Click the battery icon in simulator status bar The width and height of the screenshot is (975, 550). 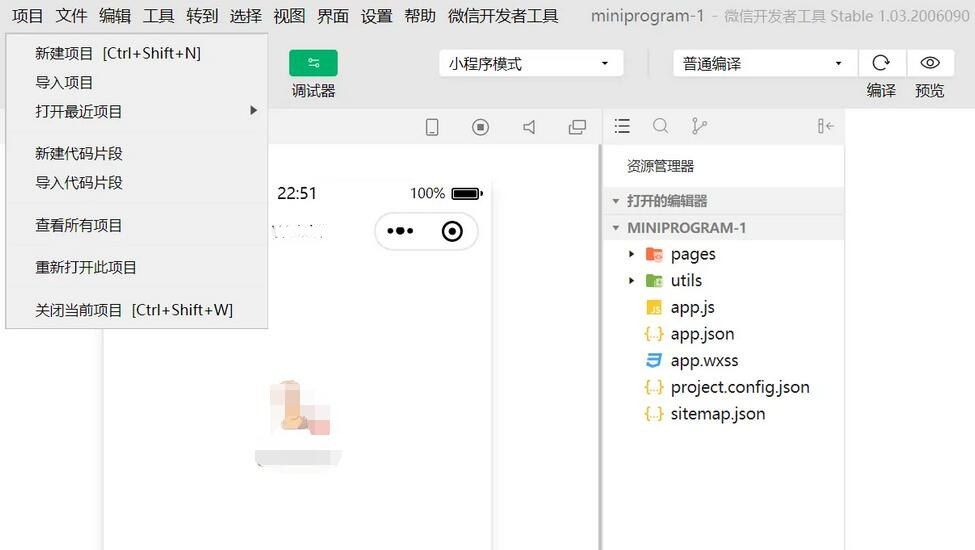467,193
